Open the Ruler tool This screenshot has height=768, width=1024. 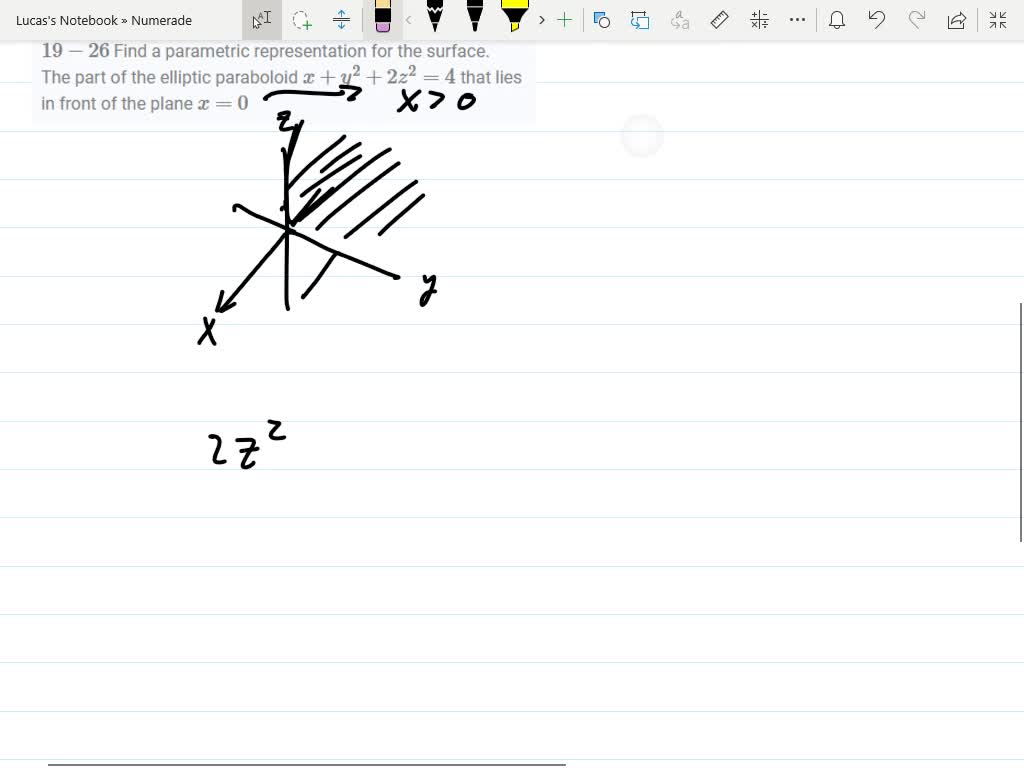721,19
